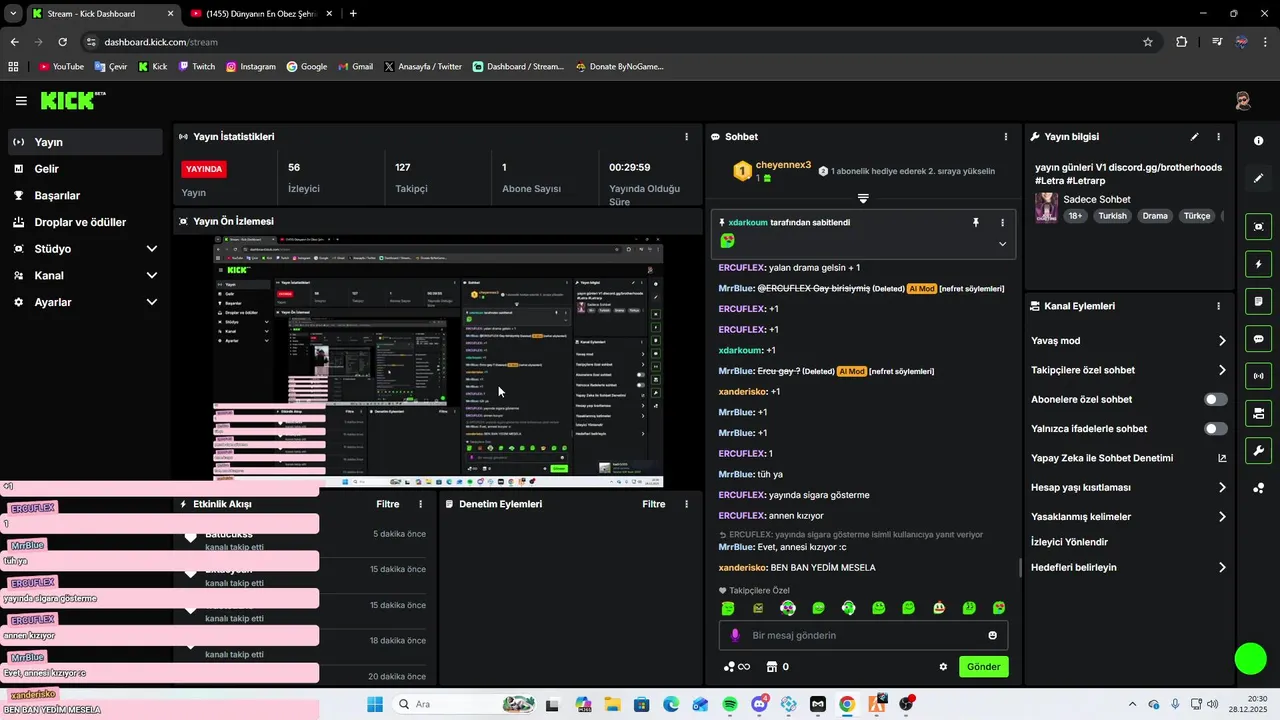Click Filtre in Denetim Eylemleri panel
The image size is (1280, 720).
654,504
